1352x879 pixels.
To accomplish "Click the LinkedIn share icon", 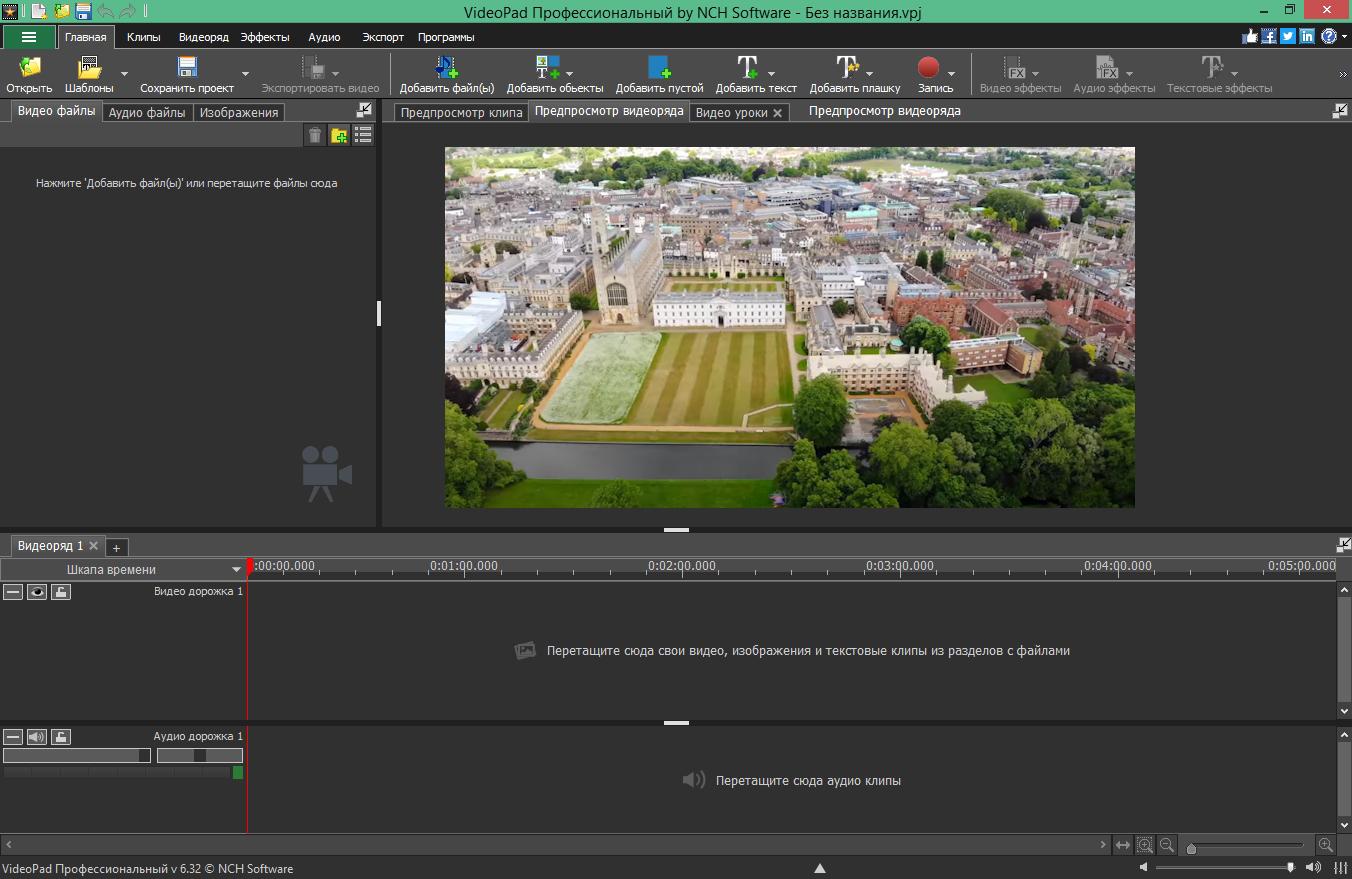I will [x=1307, y=36].
